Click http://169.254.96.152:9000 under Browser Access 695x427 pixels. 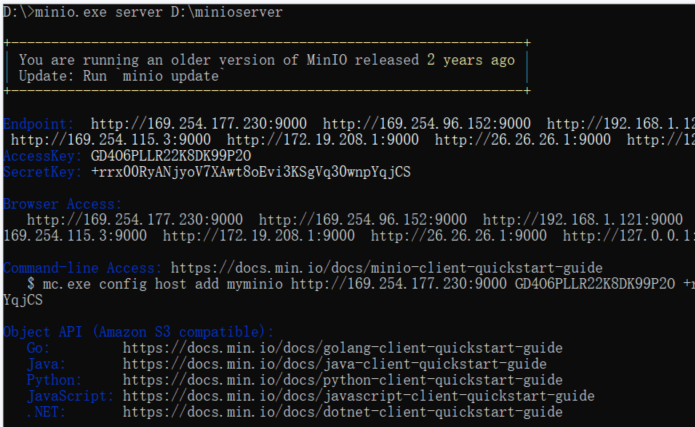[x=363, y=219]
